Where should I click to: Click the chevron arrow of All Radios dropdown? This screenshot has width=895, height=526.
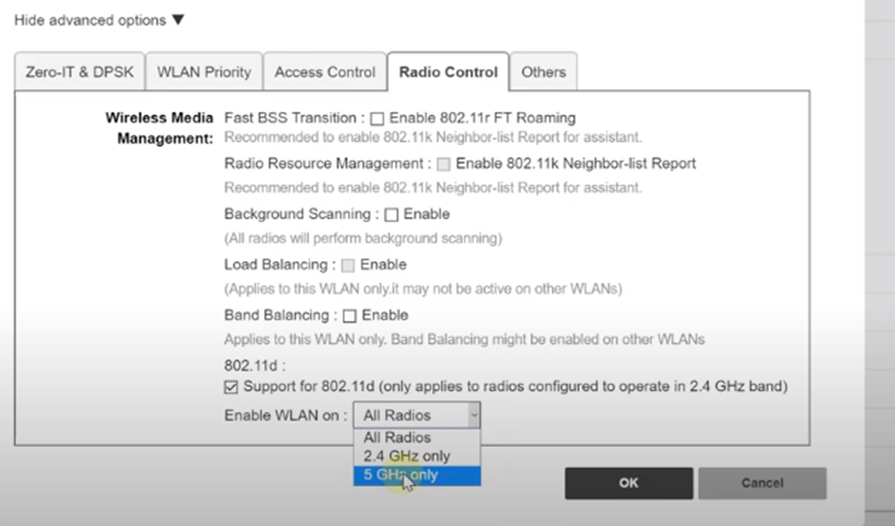pos(474,415)
